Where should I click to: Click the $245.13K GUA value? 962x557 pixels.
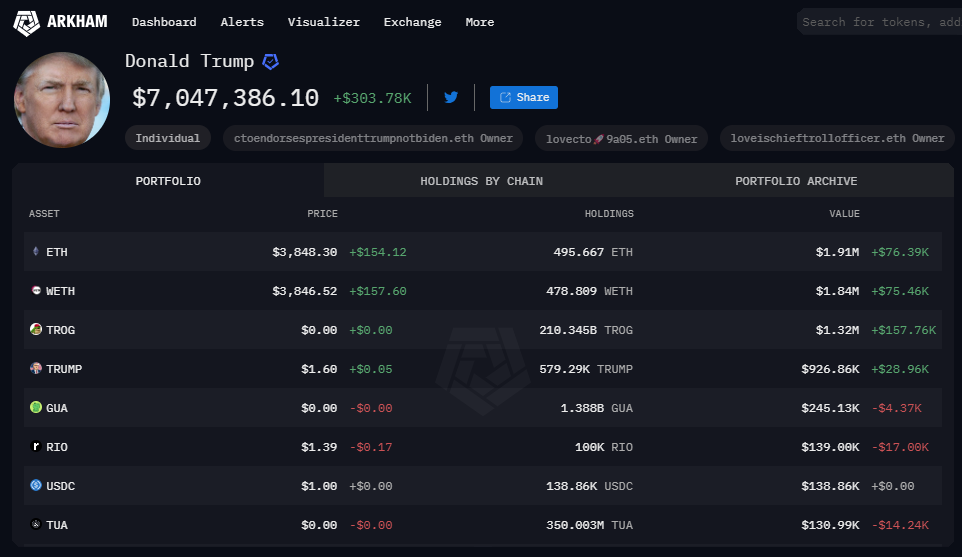[831, 408]
